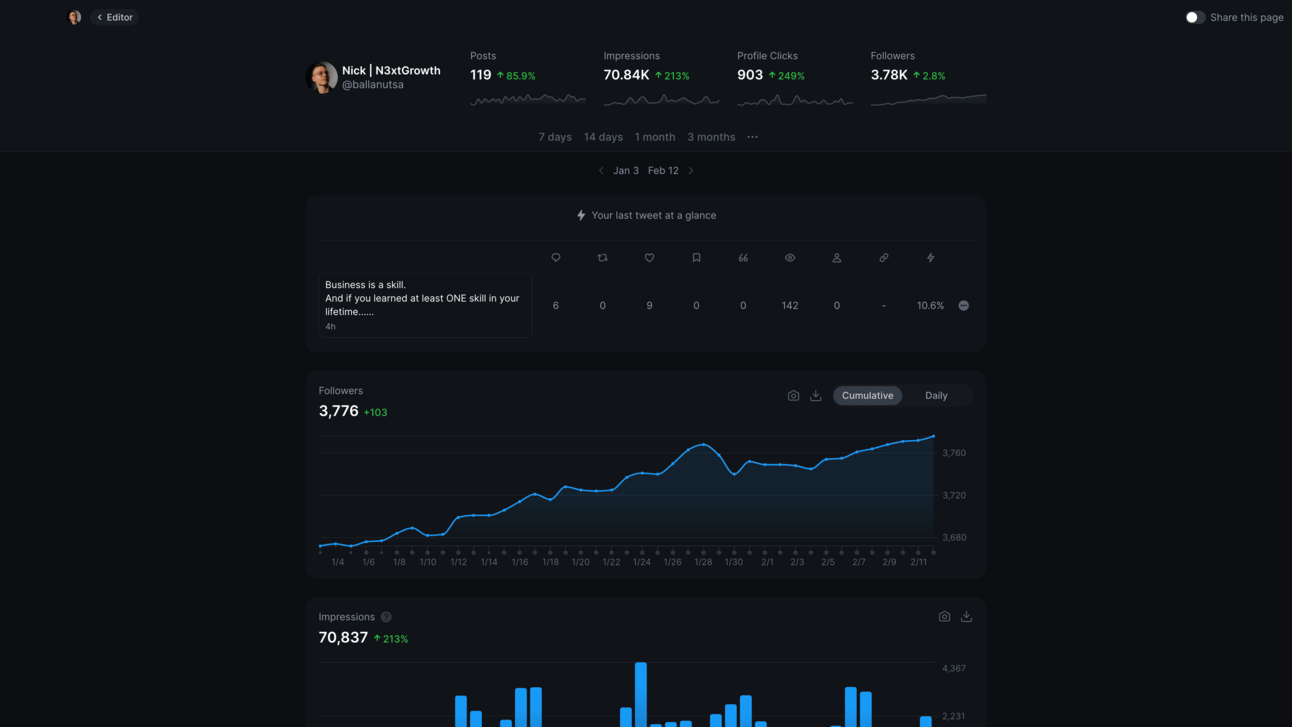Open the @ballanutsa handle
Screen dimensions: 1292x727
pos(373,85)
